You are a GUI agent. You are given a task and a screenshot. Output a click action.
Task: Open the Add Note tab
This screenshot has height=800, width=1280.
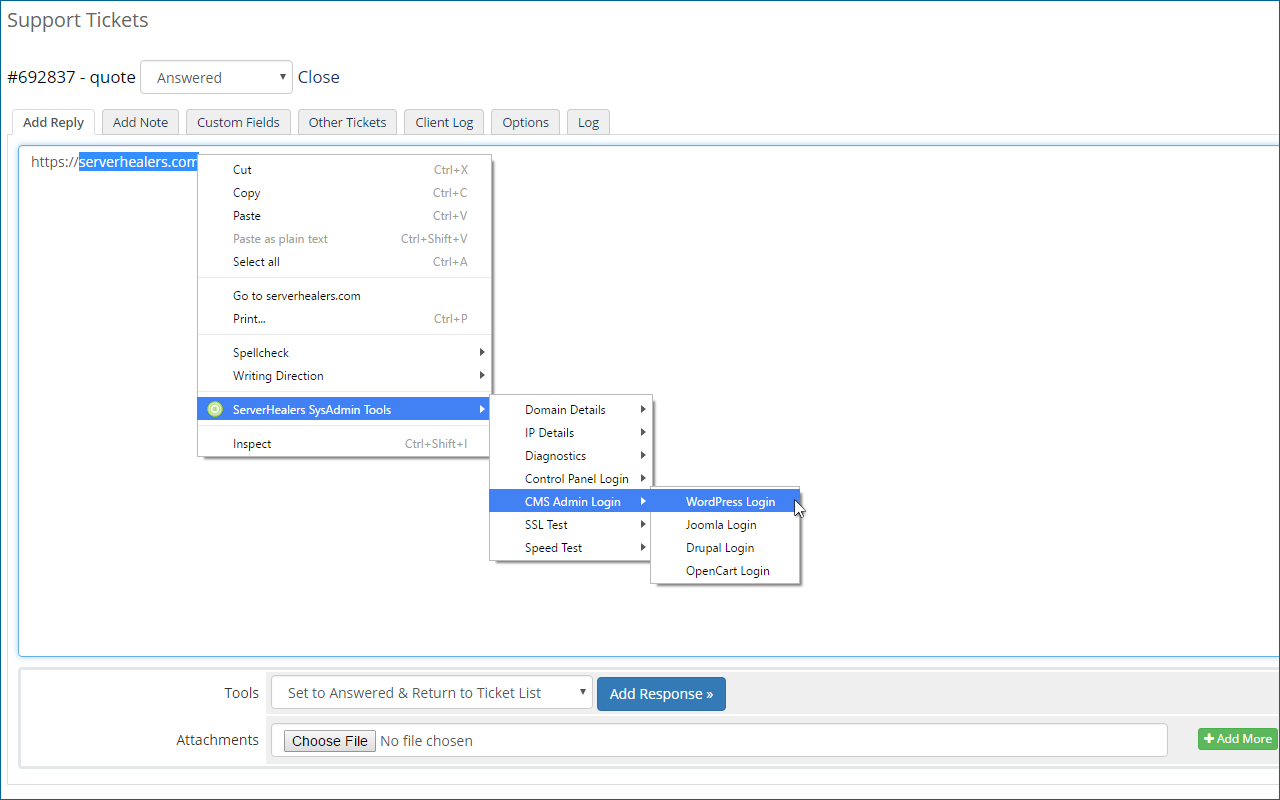pyautogui.click(x=140, y=122)
